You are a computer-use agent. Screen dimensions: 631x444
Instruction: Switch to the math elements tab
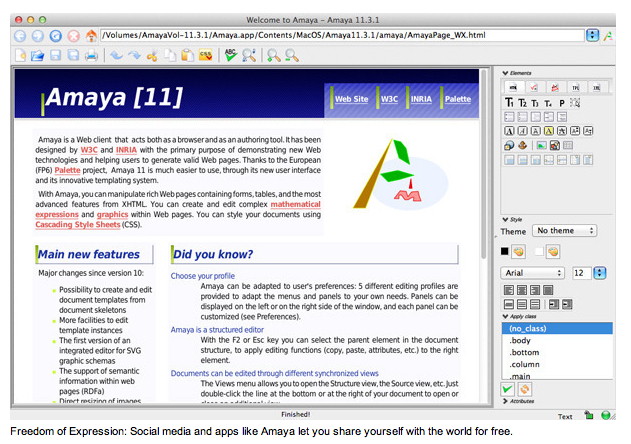(534, 87)
